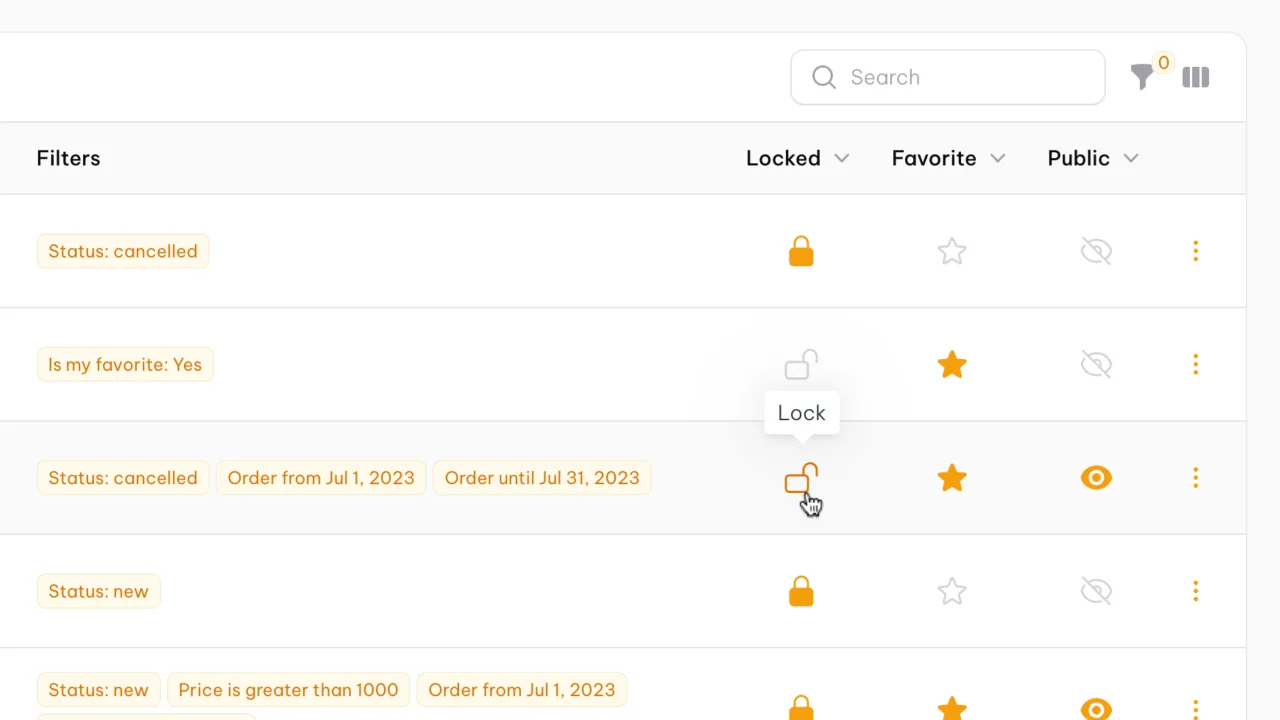Image resolution: width=1280 pixels, height=720 pixels.
Task: Lock the 'Is my favorite: Yes' filter row
Action: (801, 364)
